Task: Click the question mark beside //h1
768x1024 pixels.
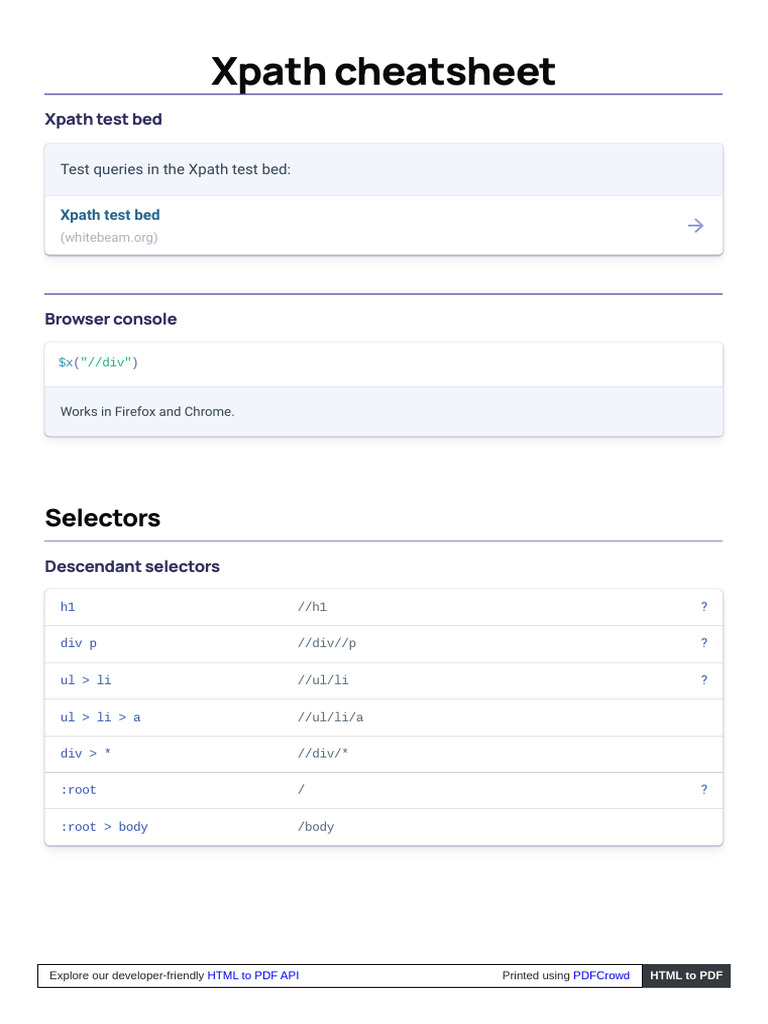Action: pos(704,607)
